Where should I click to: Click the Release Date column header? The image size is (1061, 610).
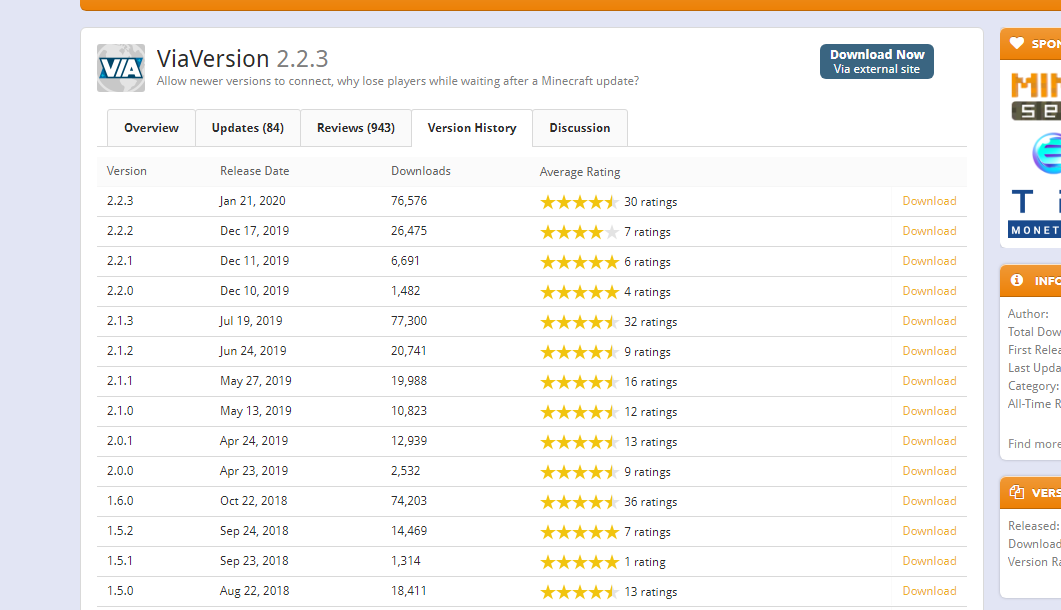coord(254,171)
